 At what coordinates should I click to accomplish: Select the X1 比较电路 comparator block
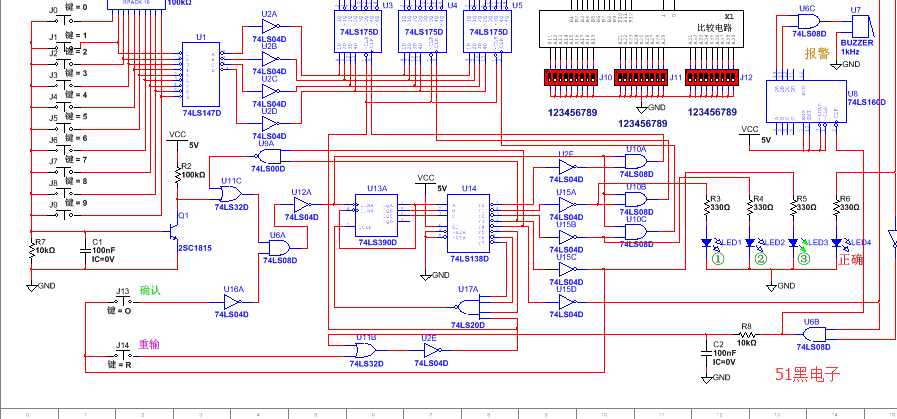[x=642, y=28]
